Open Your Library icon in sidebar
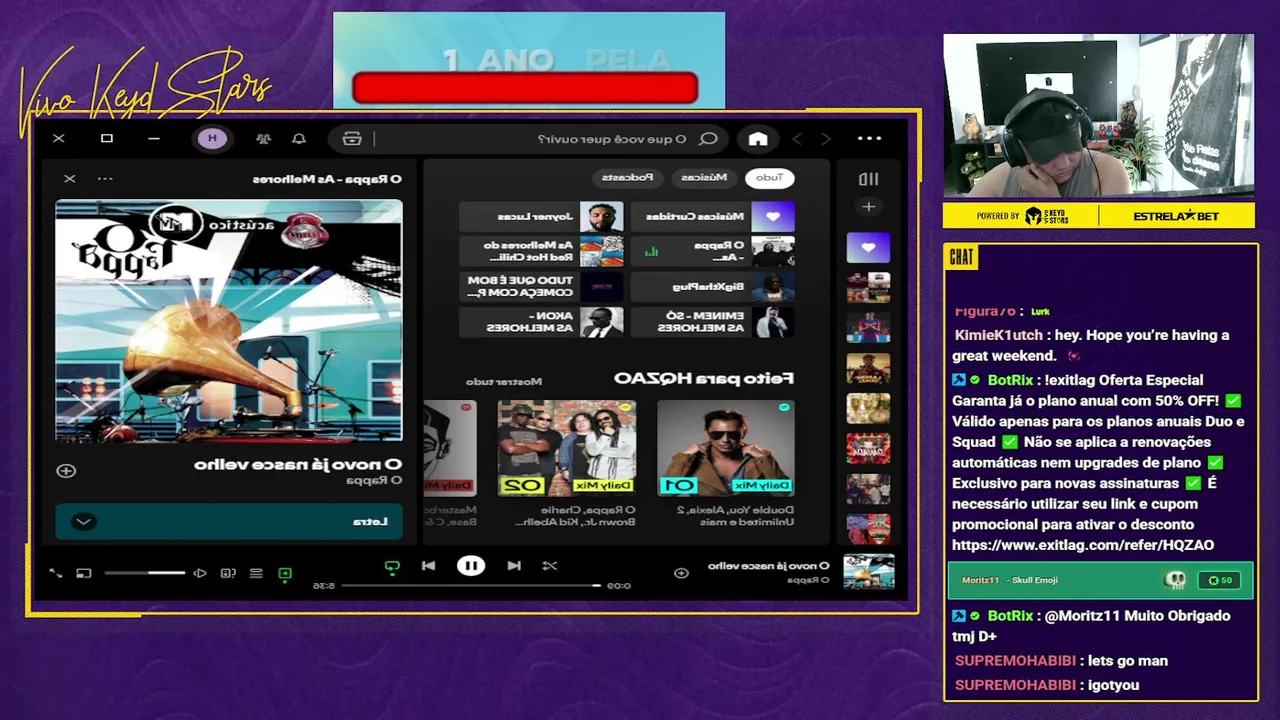 [x=868, y=179]
